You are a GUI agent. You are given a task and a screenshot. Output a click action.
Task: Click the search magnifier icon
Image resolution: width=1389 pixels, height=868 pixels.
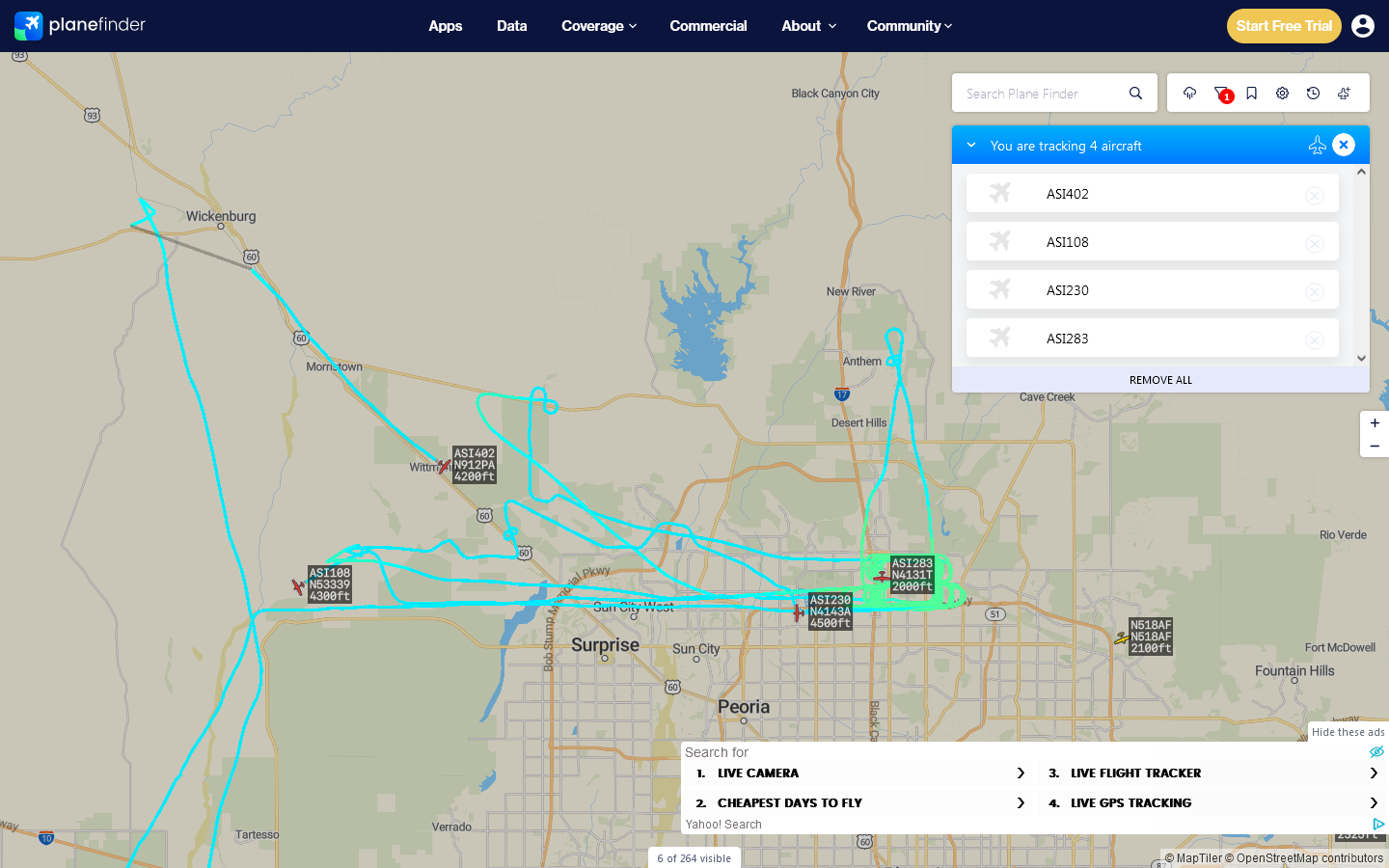click(1135, 94)
